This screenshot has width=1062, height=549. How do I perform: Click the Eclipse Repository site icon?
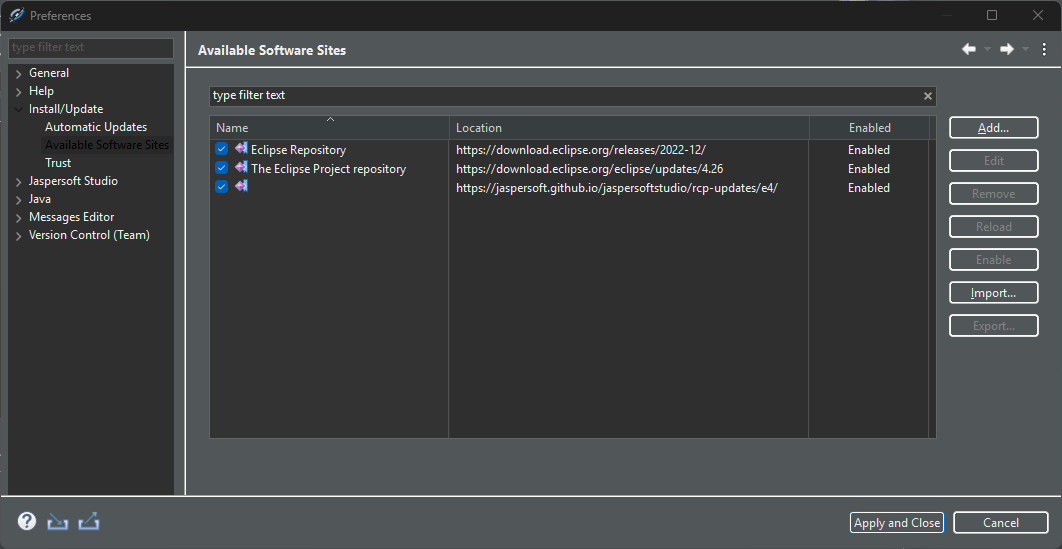[x=241, y=148]
